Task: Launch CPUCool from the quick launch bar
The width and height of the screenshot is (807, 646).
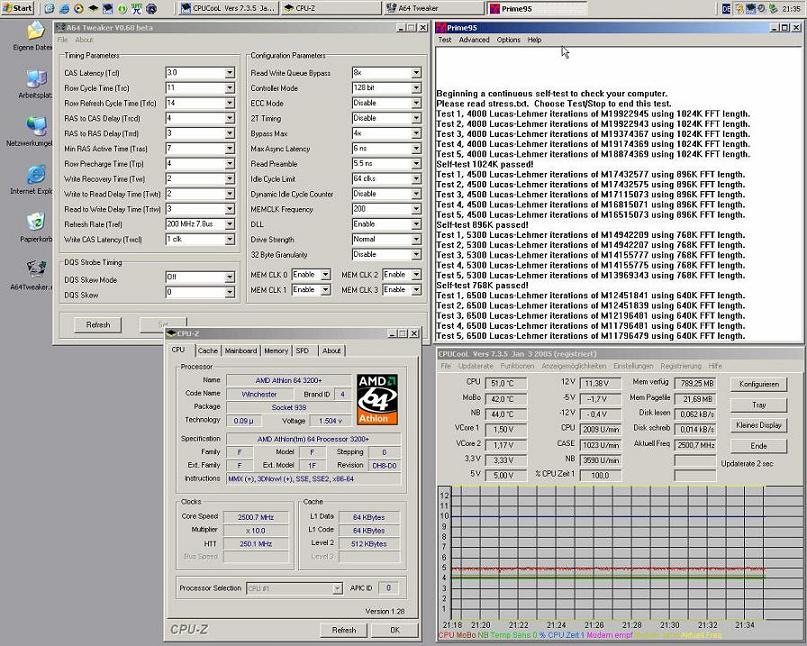Action: tap(108, 9)
